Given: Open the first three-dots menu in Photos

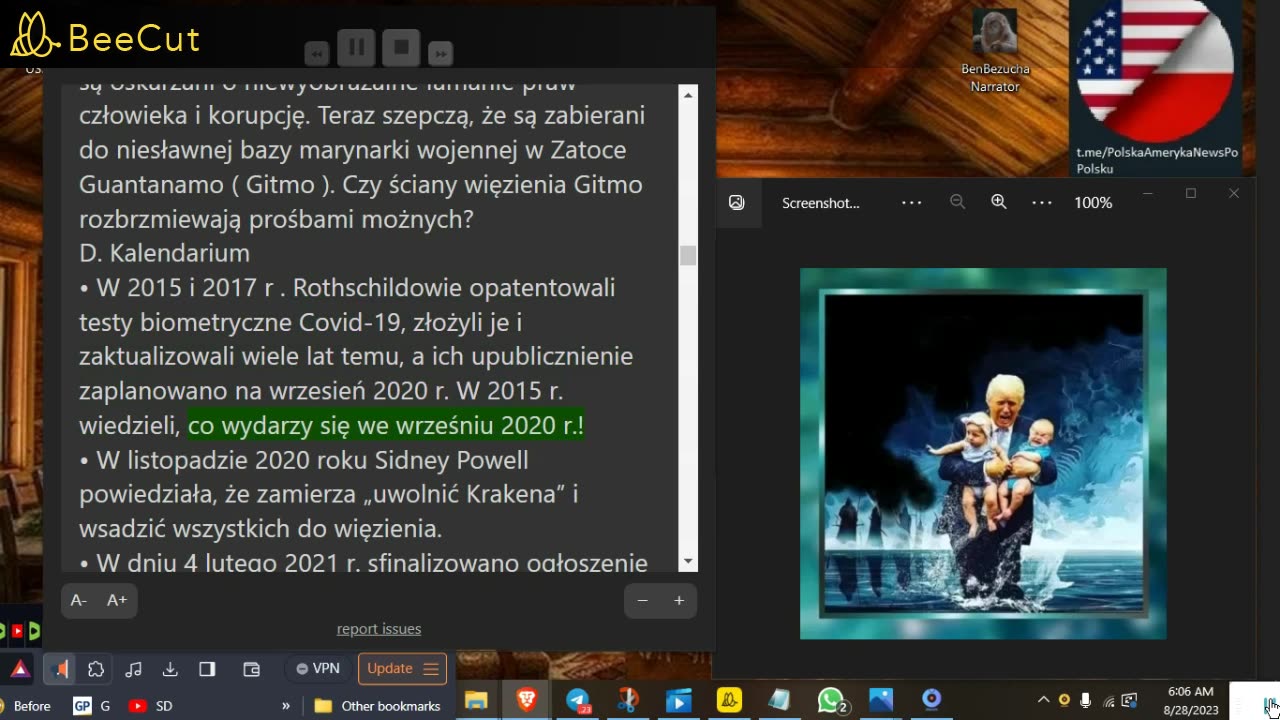Looking at the screenshot, I should point(911,202).
